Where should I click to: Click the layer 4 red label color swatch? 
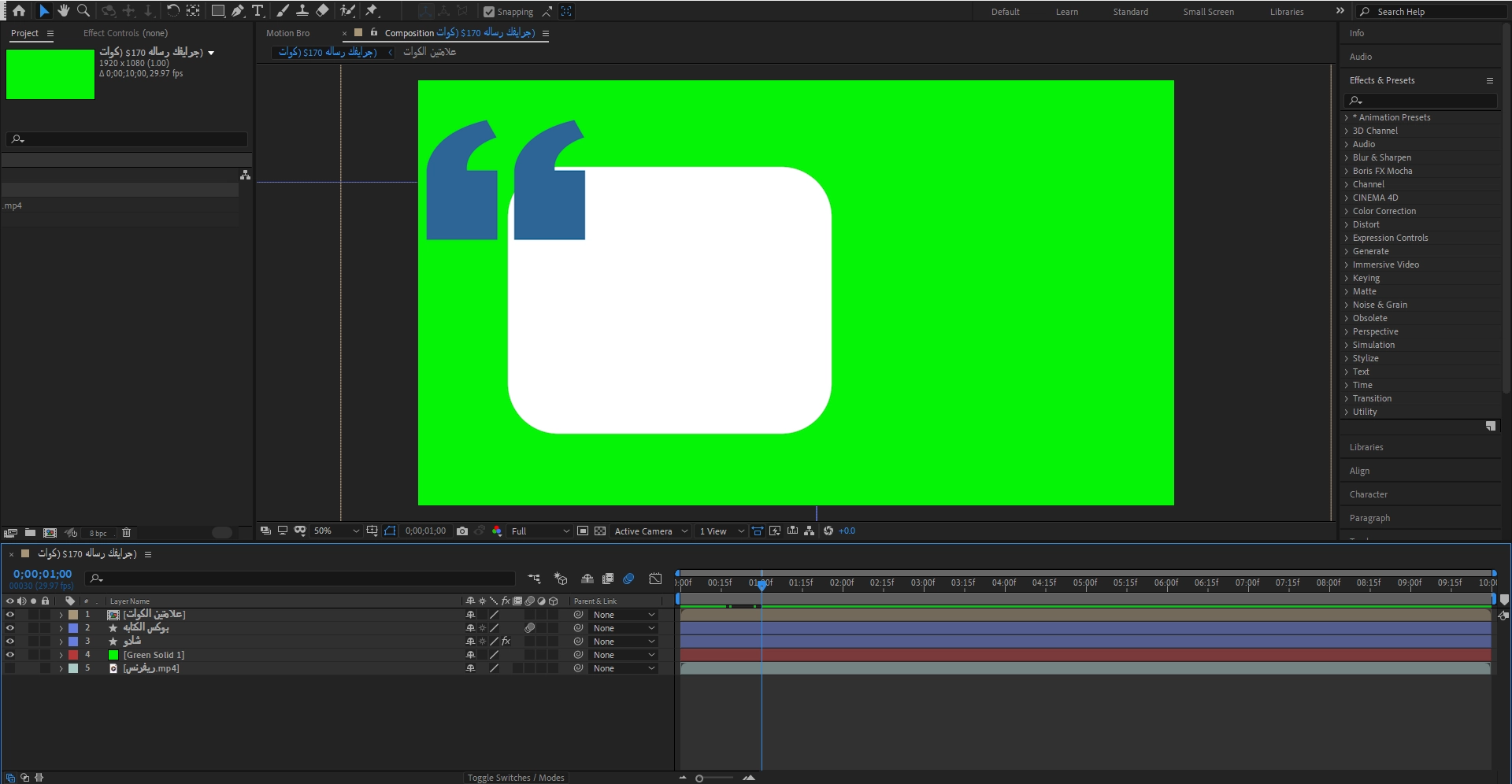(x=73, y=655)
